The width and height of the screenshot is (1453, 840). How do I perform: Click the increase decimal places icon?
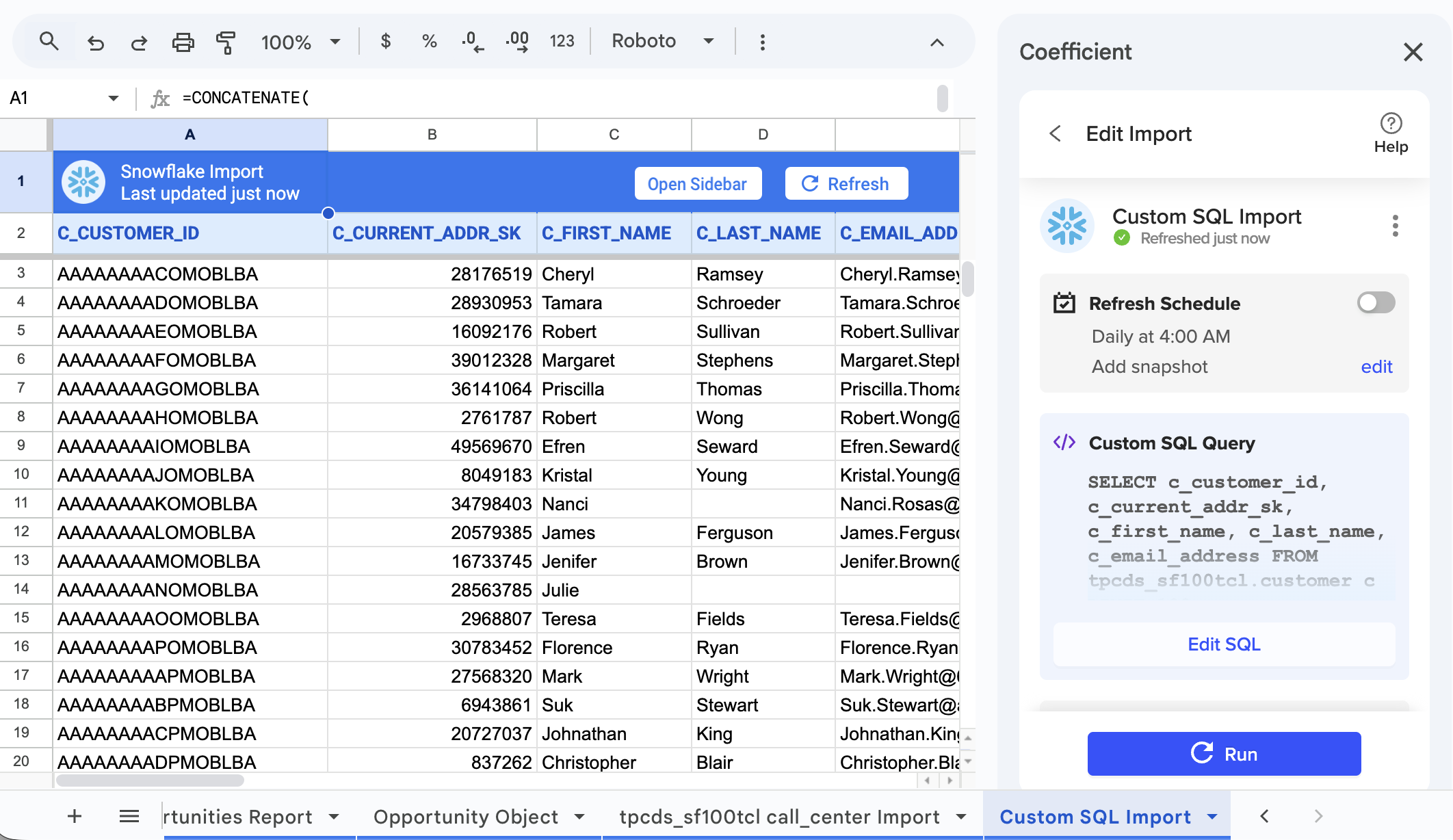[x=517, y=42]
